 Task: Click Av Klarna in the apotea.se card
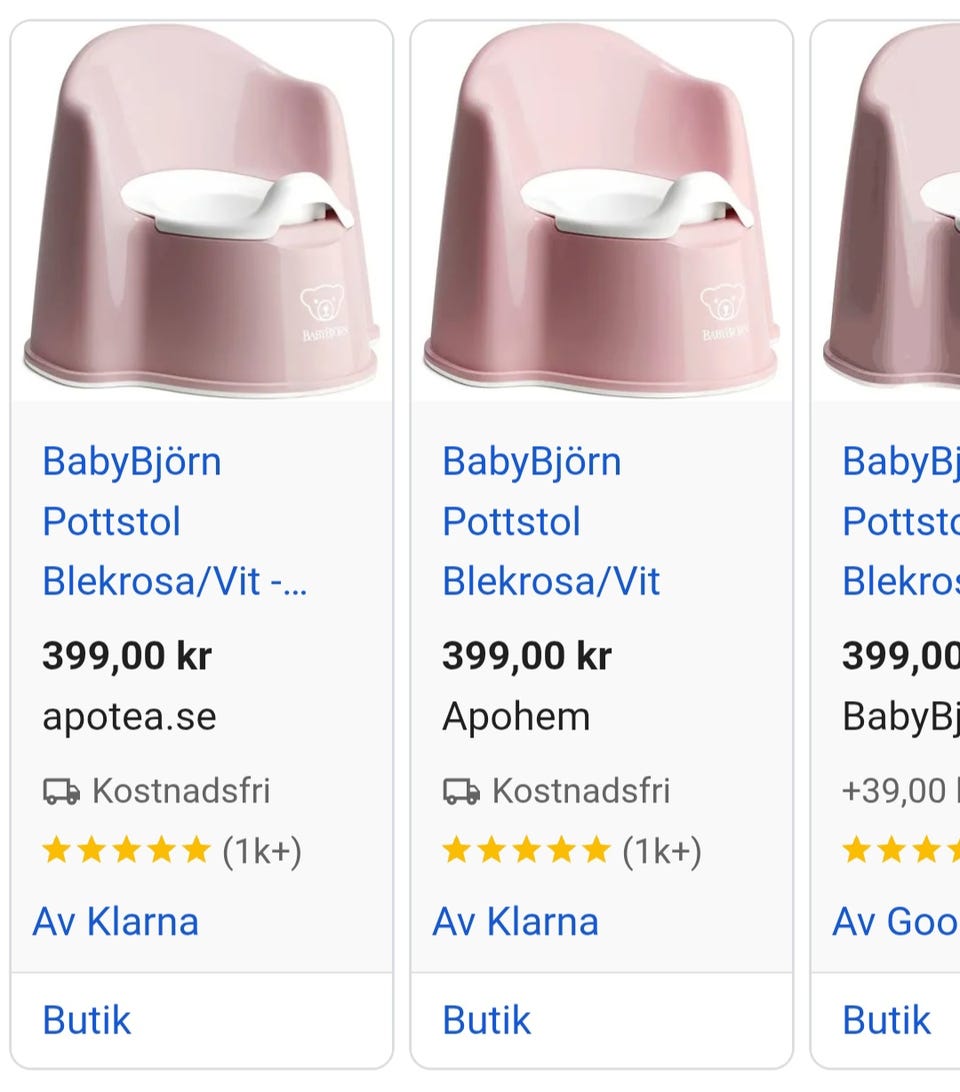click(x=116, y=921)
